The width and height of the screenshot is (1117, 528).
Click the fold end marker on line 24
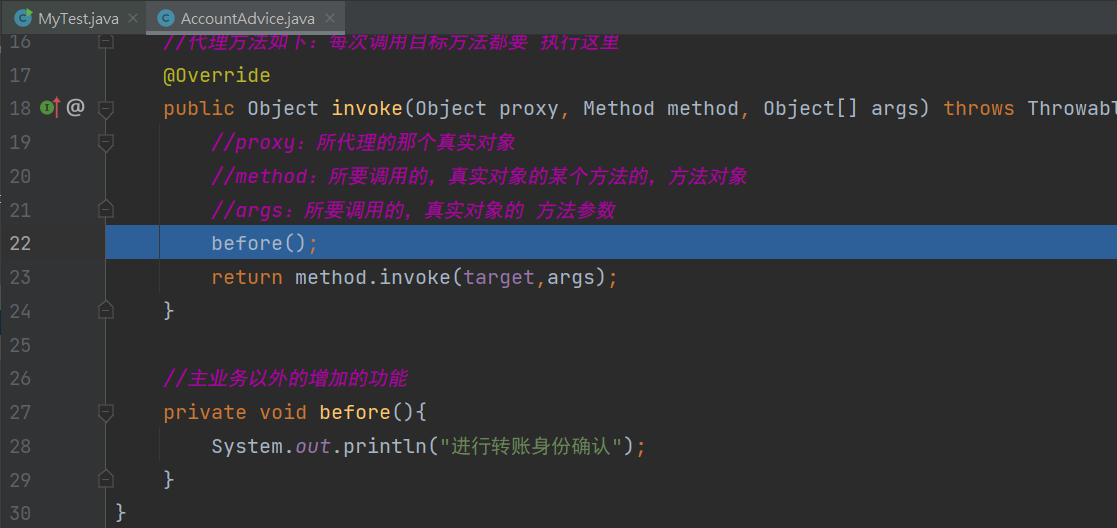click(106, 311)
